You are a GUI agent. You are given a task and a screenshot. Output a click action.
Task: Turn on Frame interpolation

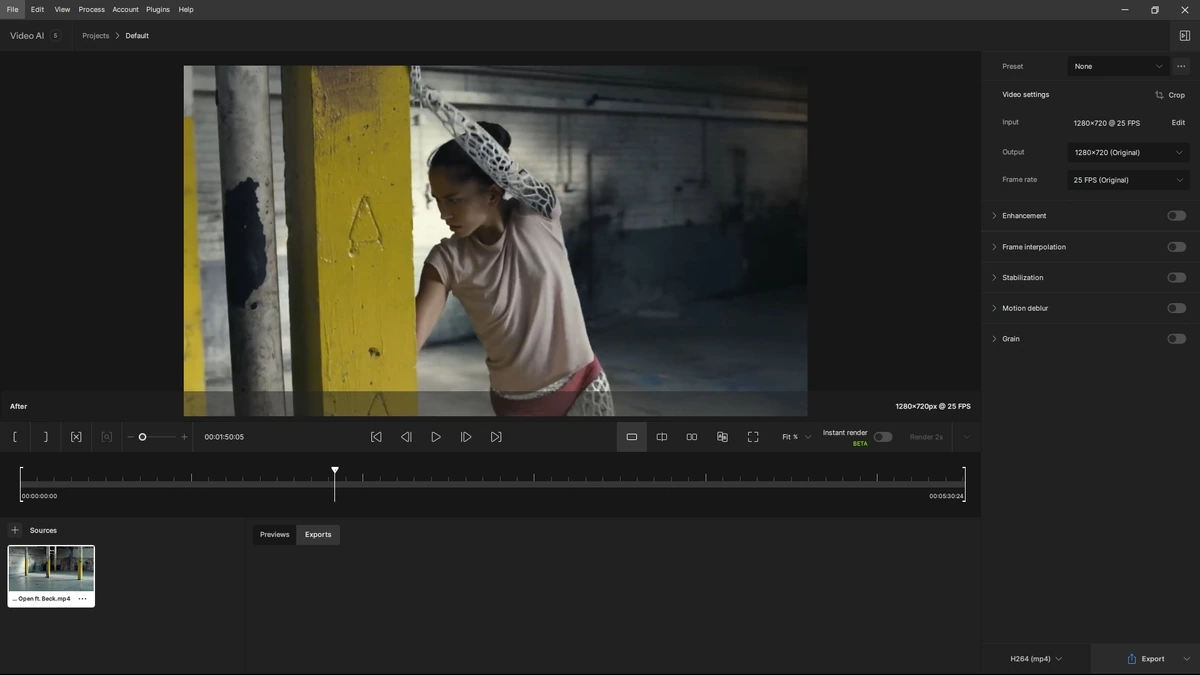(x=1176, y=247)
